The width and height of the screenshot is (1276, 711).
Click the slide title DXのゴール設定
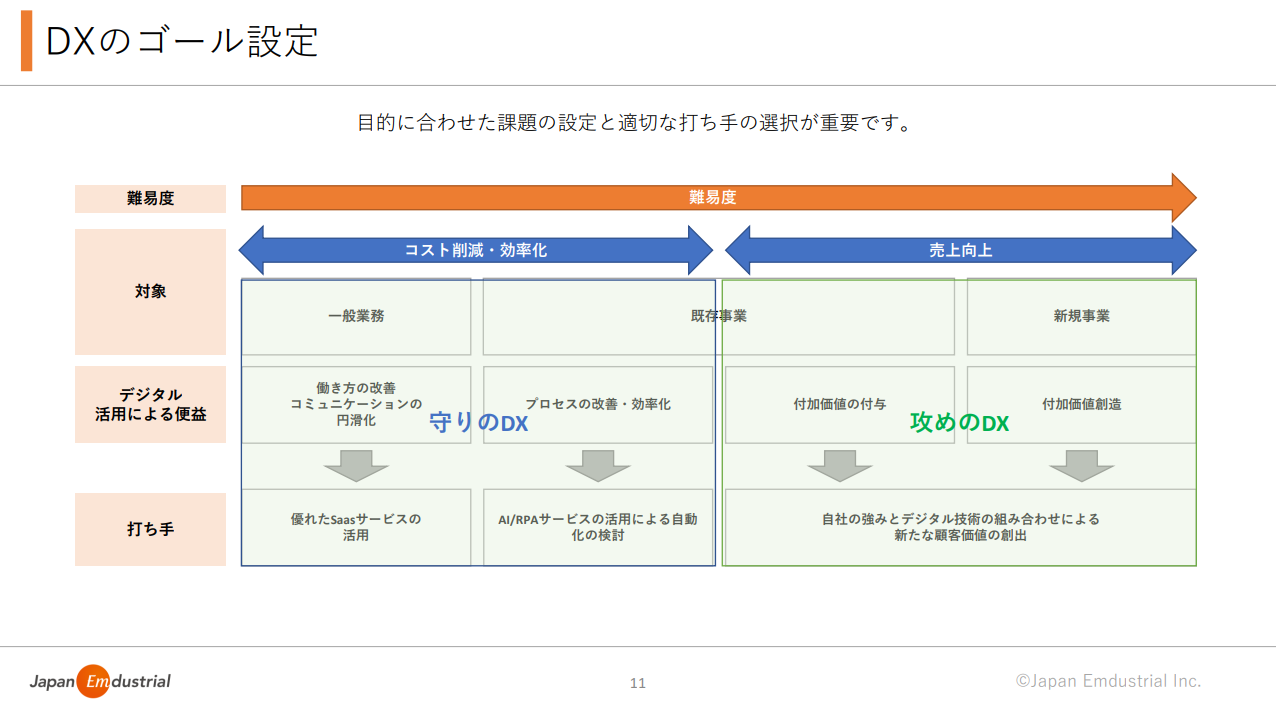pyautogui.click(x=182, y=41)
